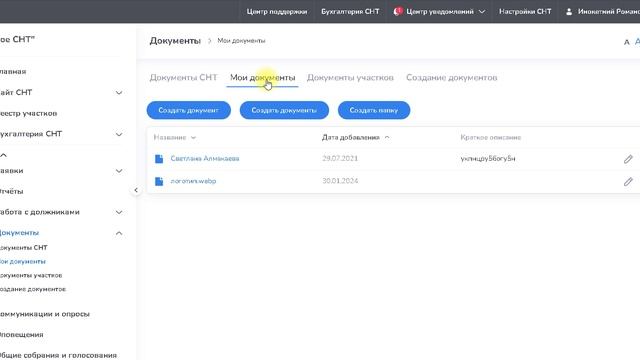Open Бухгалтерия СНТ in top bar
Viewport: 640px width, 360px height.
coord(350,11)
